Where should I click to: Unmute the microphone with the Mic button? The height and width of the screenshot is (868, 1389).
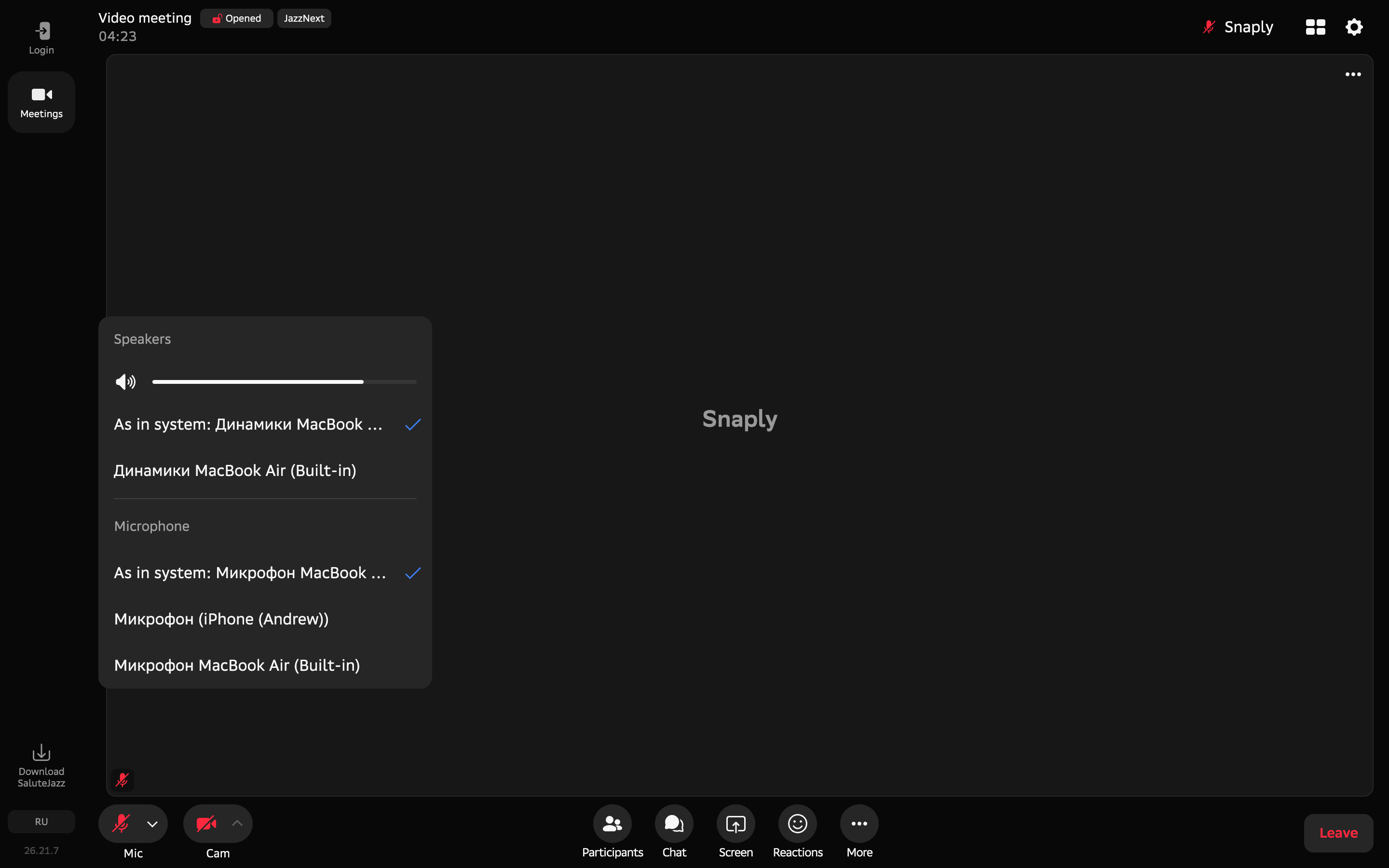click(x=121, y=823)
